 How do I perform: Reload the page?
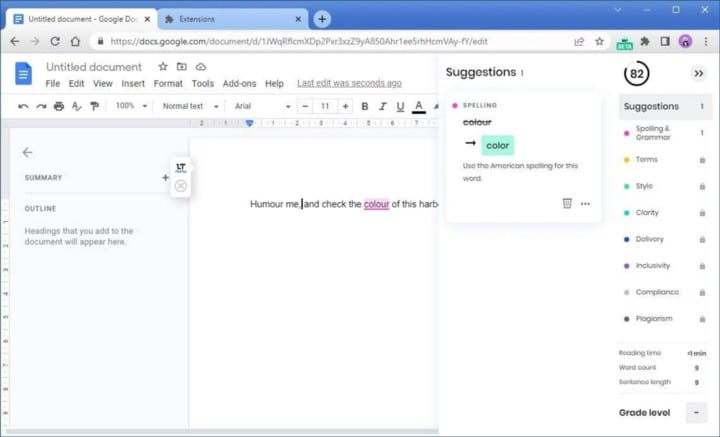pyautogui.click(x=55, y=41)
